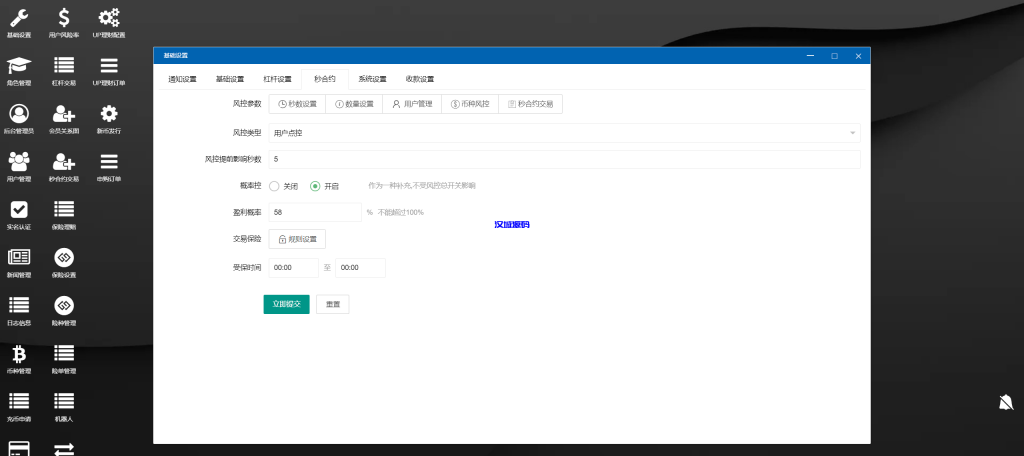Switch to the 秒合约 tab
This screenshot has width=1024, height=456.
325,79
